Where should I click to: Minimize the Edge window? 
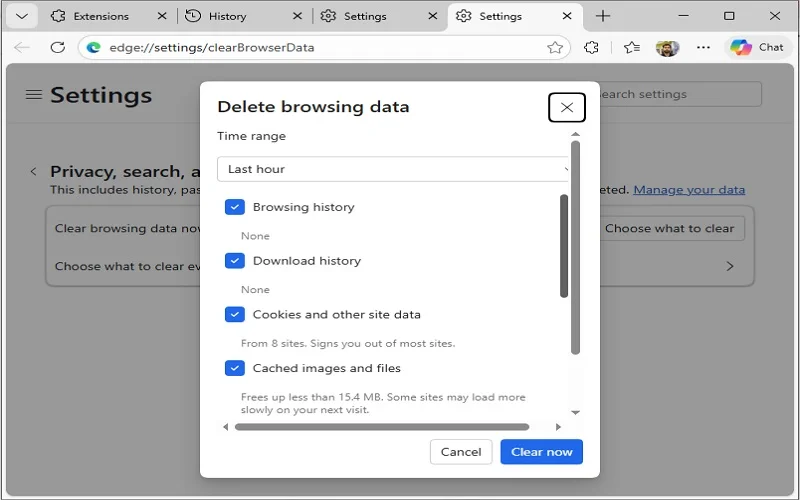[683, 16]
